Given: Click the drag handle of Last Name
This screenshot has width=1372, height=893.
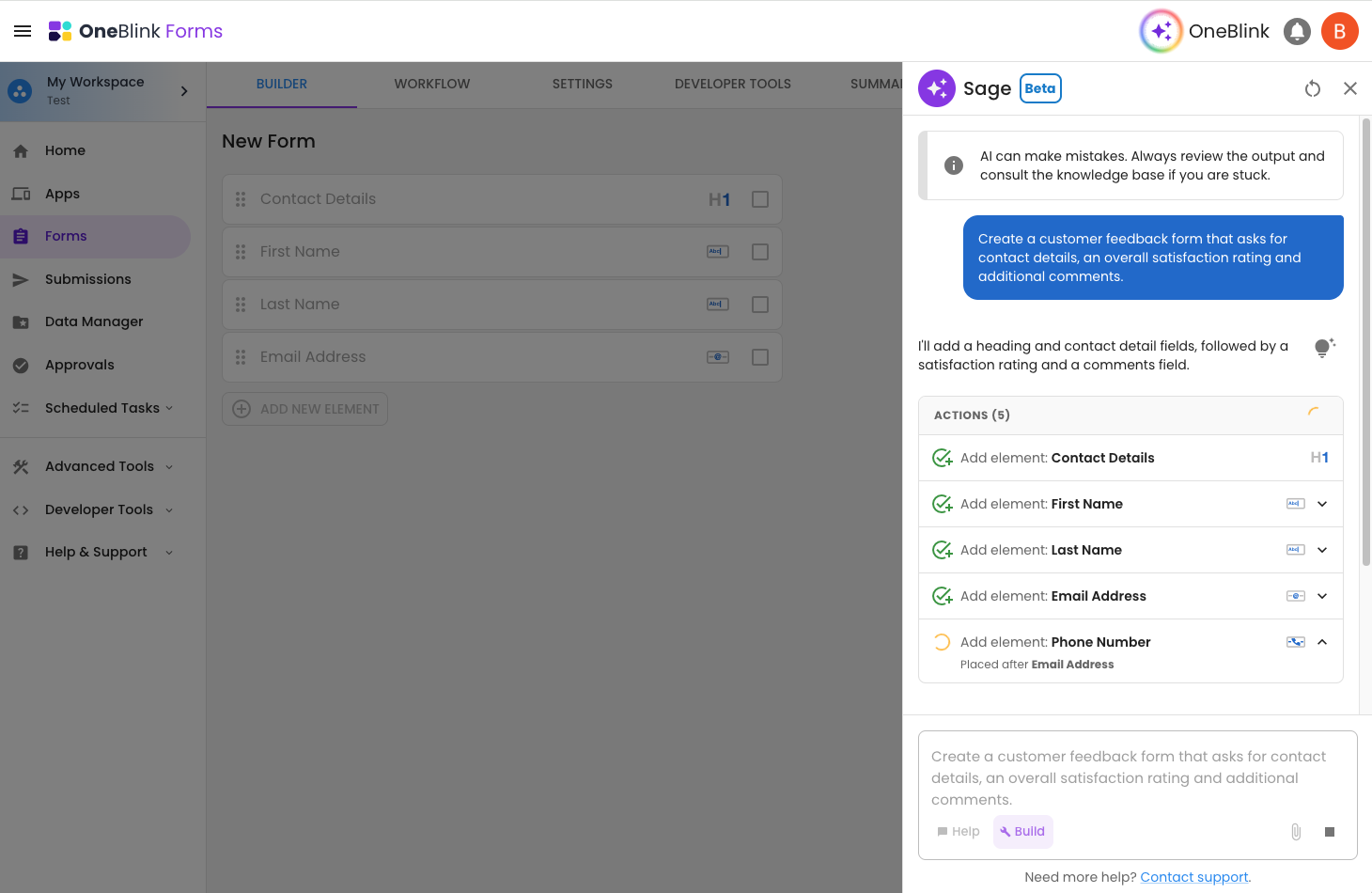Looking at the screenshot, I should click(241, 305).
